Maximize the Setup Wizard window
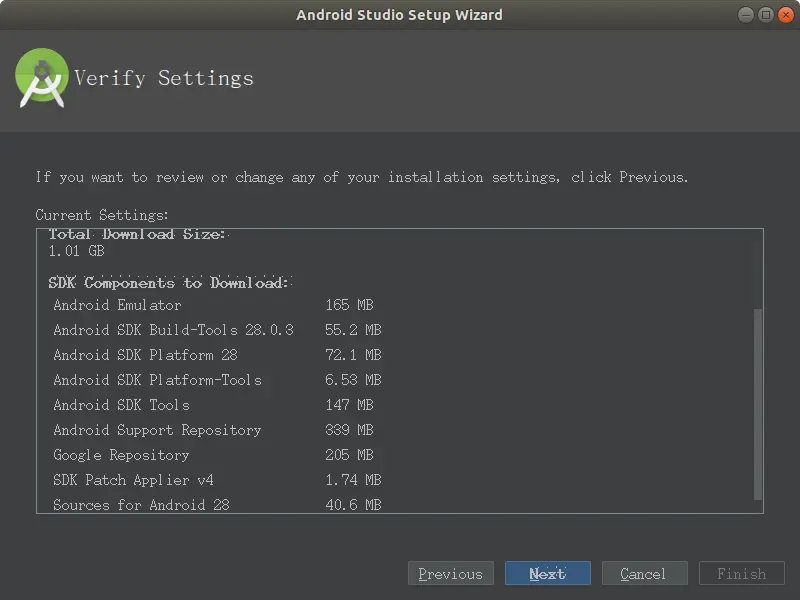The width and height of the screenshot is (800, 600). click(765, 15)
